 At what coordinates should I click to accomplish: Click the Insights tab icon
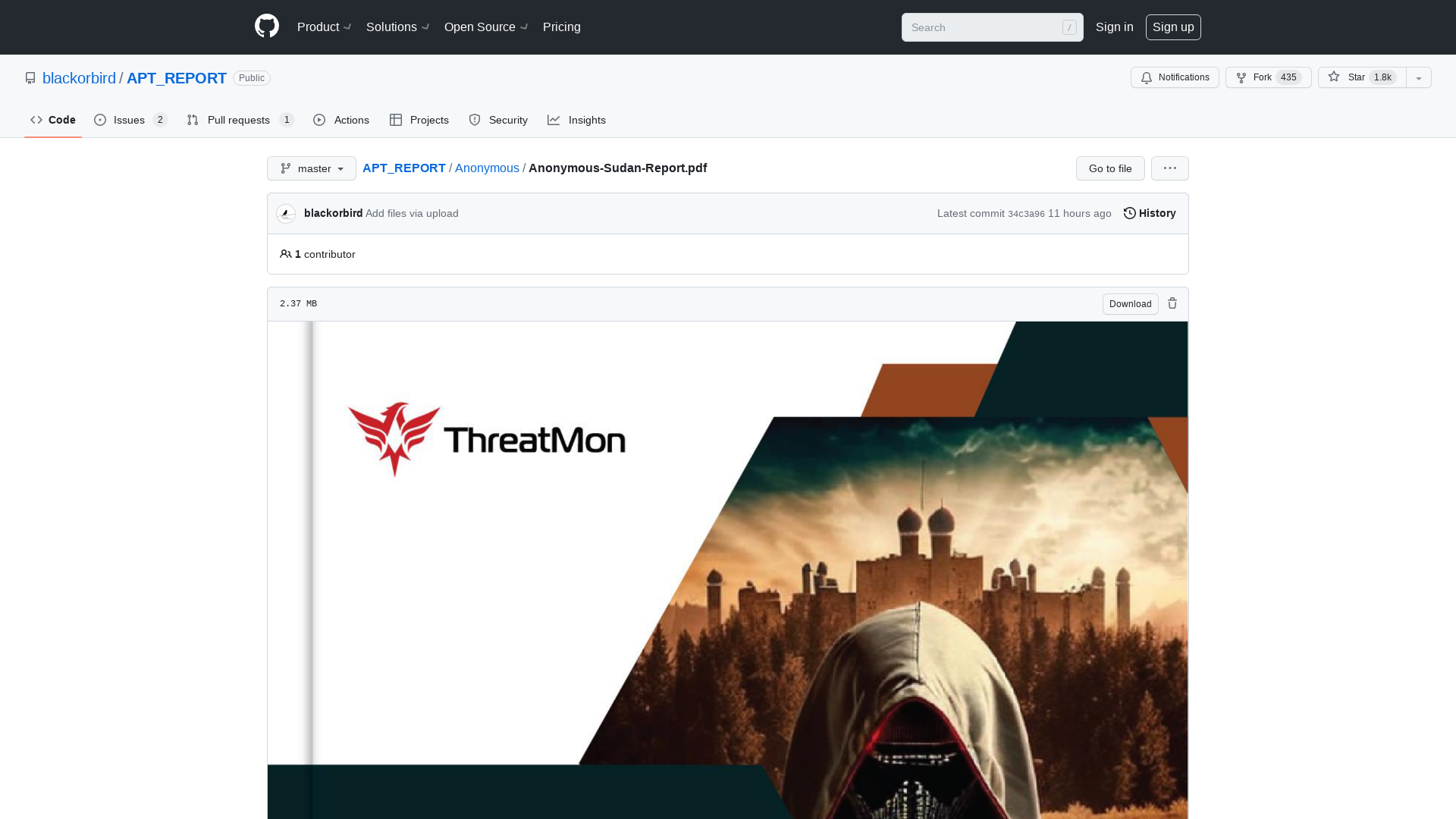point(554,120)
